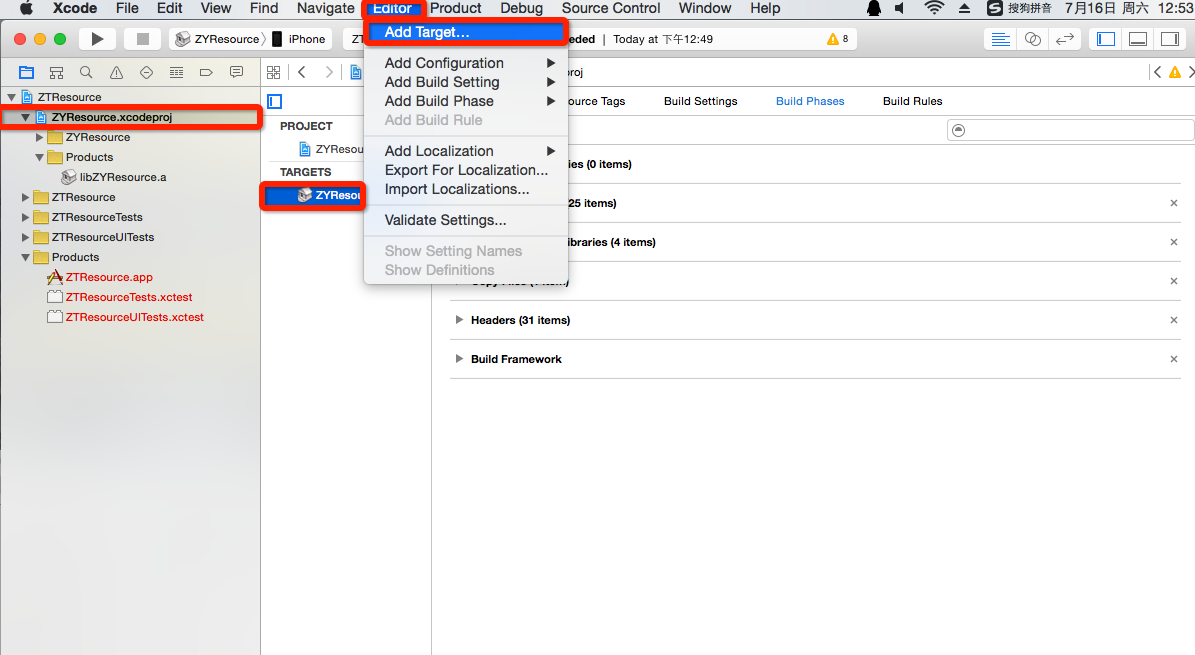Click the build phases filter field
This screenshot has height=655, width=1195.
(x=1070, y=130)
